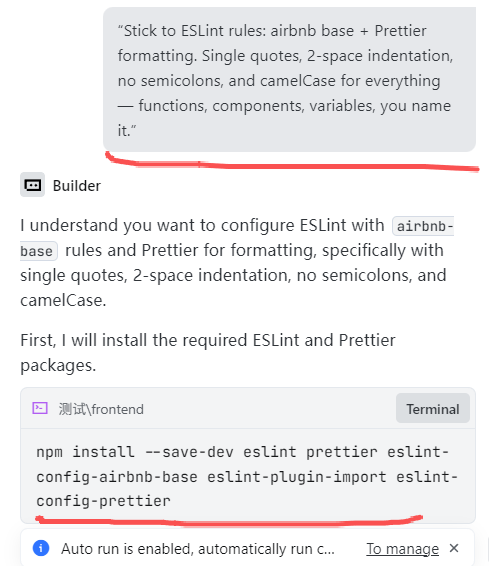Click the airbnb- inline code tag
The height and width of the screenshot is (566, 489).
[x=424, y=226]
